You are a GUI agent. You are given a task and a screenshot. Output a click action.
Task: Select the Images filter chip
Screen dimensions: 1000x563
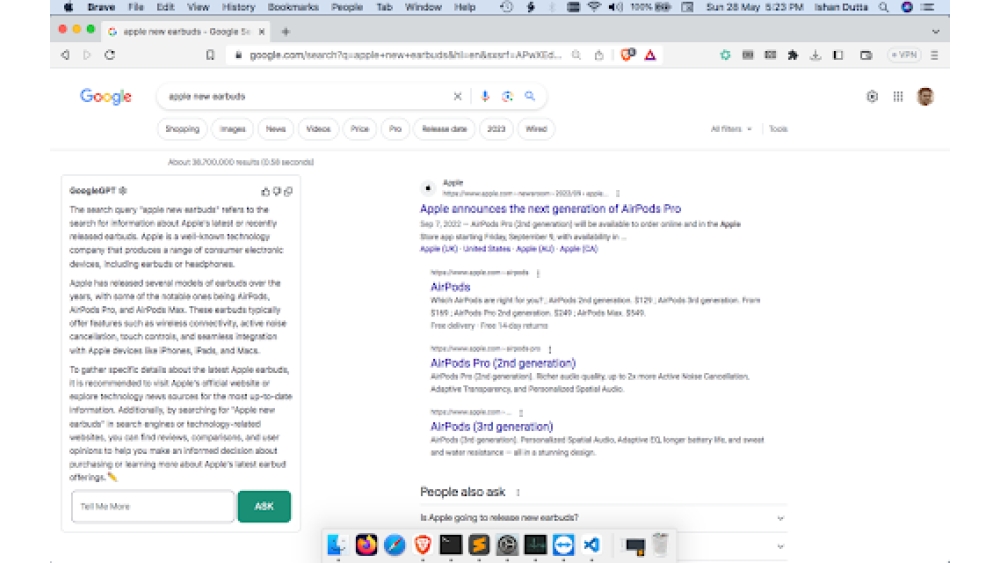coord(233,129)
